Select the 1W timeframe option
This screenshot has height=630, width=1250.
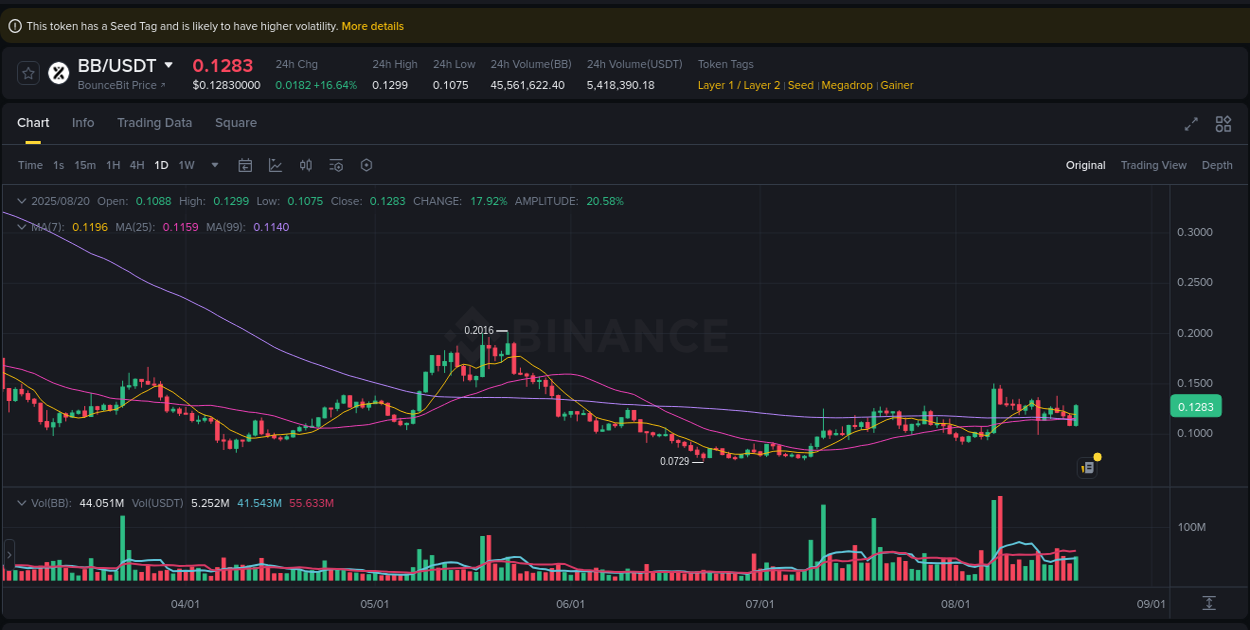tap(186, 165)
